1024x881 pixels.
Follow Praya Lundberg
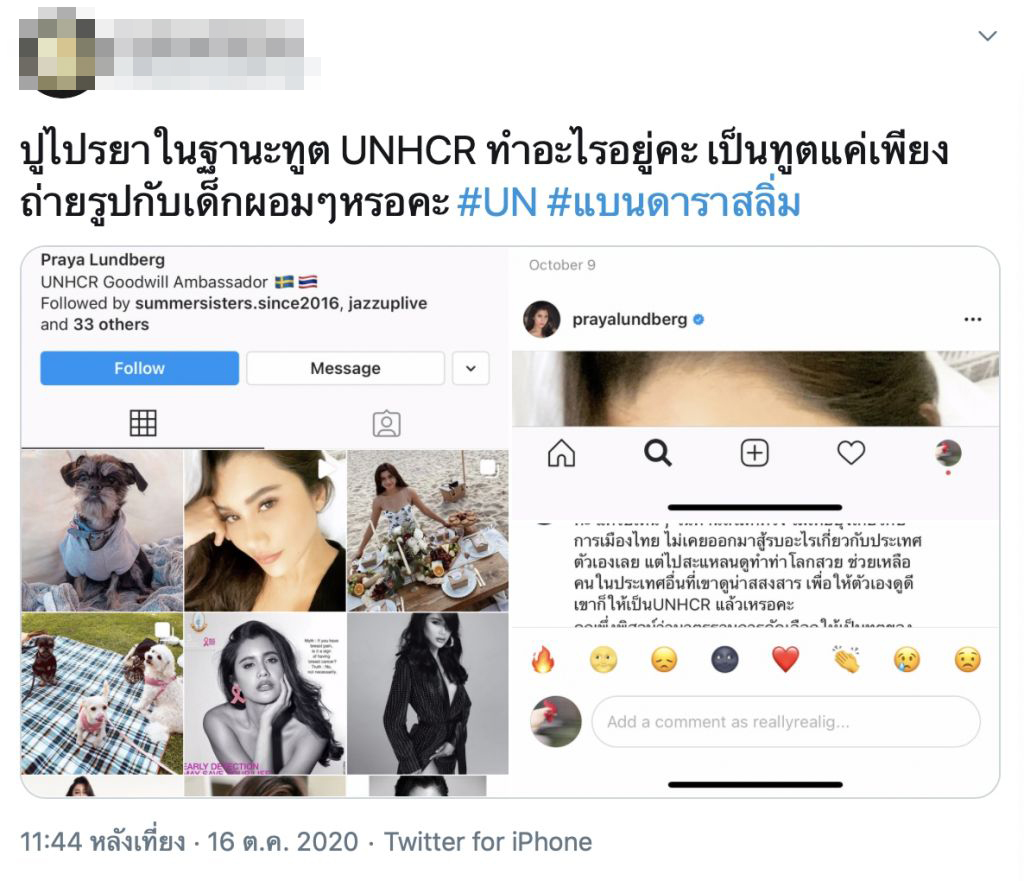pos(139,368)
